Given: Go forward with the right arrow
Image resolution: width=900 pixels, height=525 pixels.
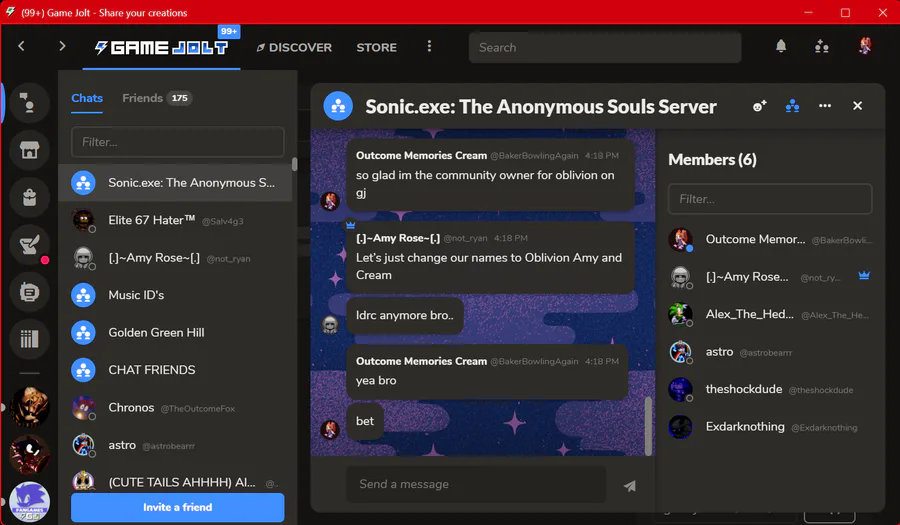Looking at the screenshot, I should (x=62, y=46).
